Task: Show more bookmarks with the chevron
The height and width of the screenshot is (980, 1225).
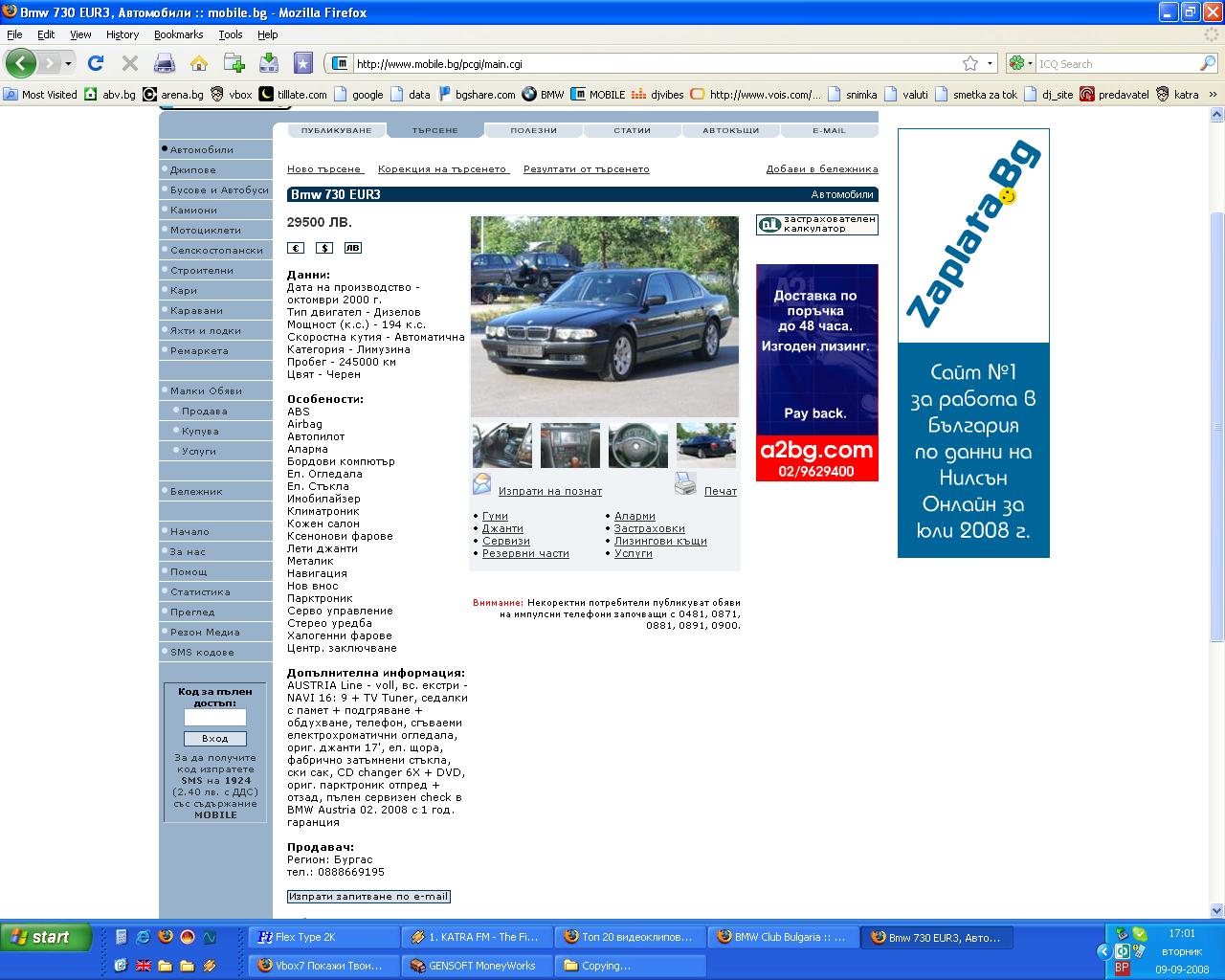Action: point(1214,95)
